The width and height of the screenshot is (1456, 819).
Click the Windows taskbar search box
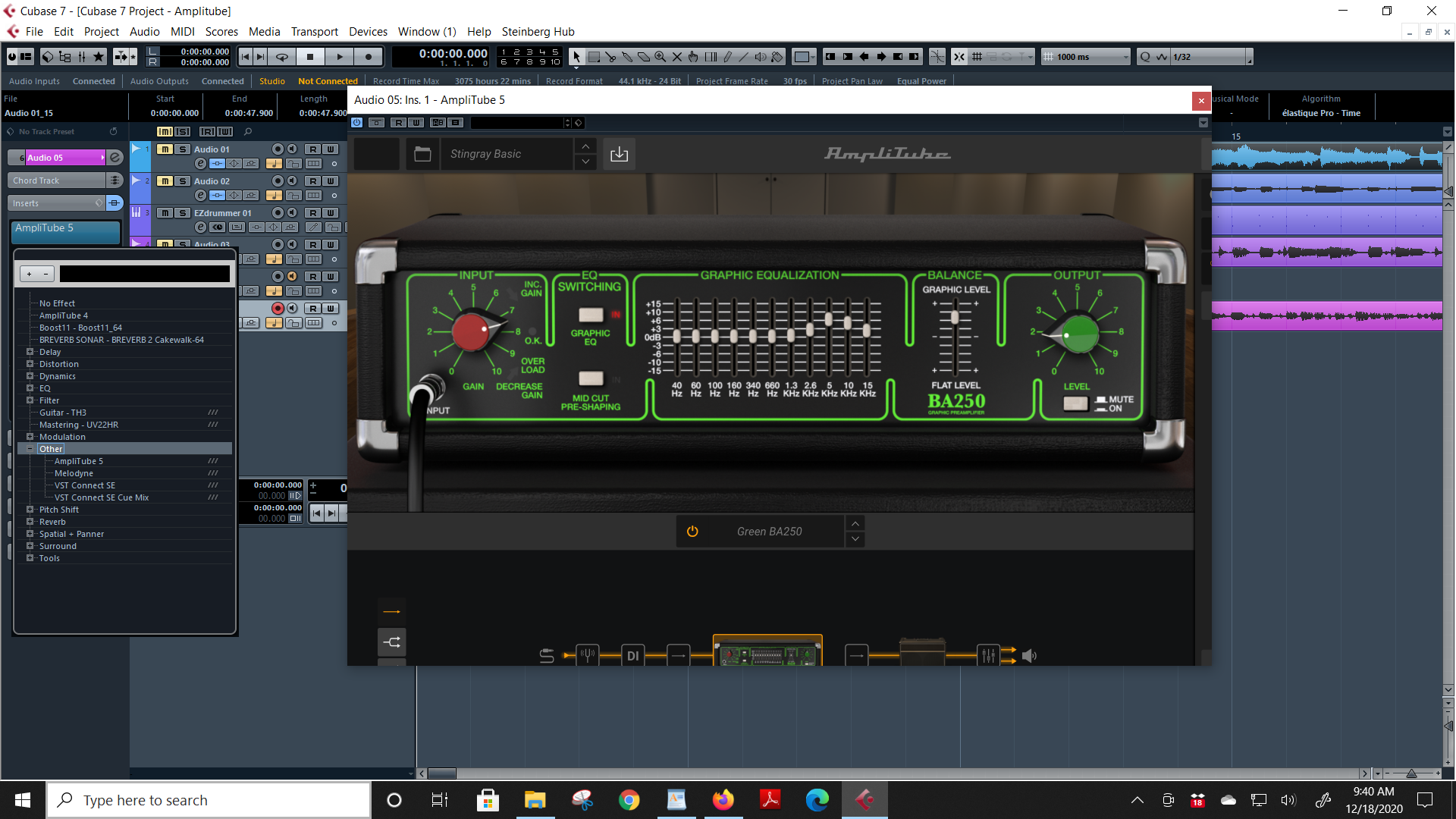[209, 800]
